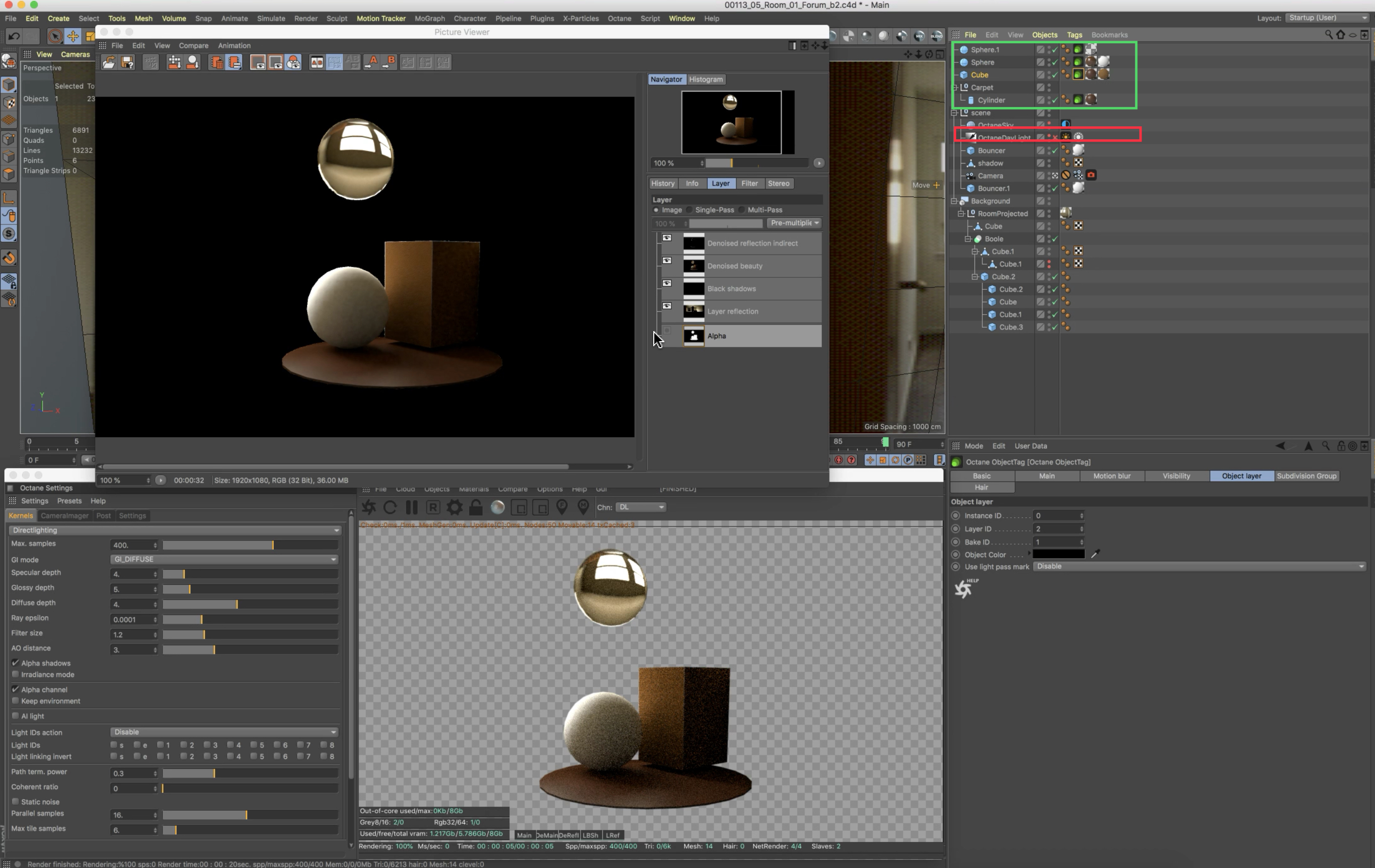Click the Save As icon in Picture Viewer
Viewport: 1375px width, 868px height.
tap(127, 62)
